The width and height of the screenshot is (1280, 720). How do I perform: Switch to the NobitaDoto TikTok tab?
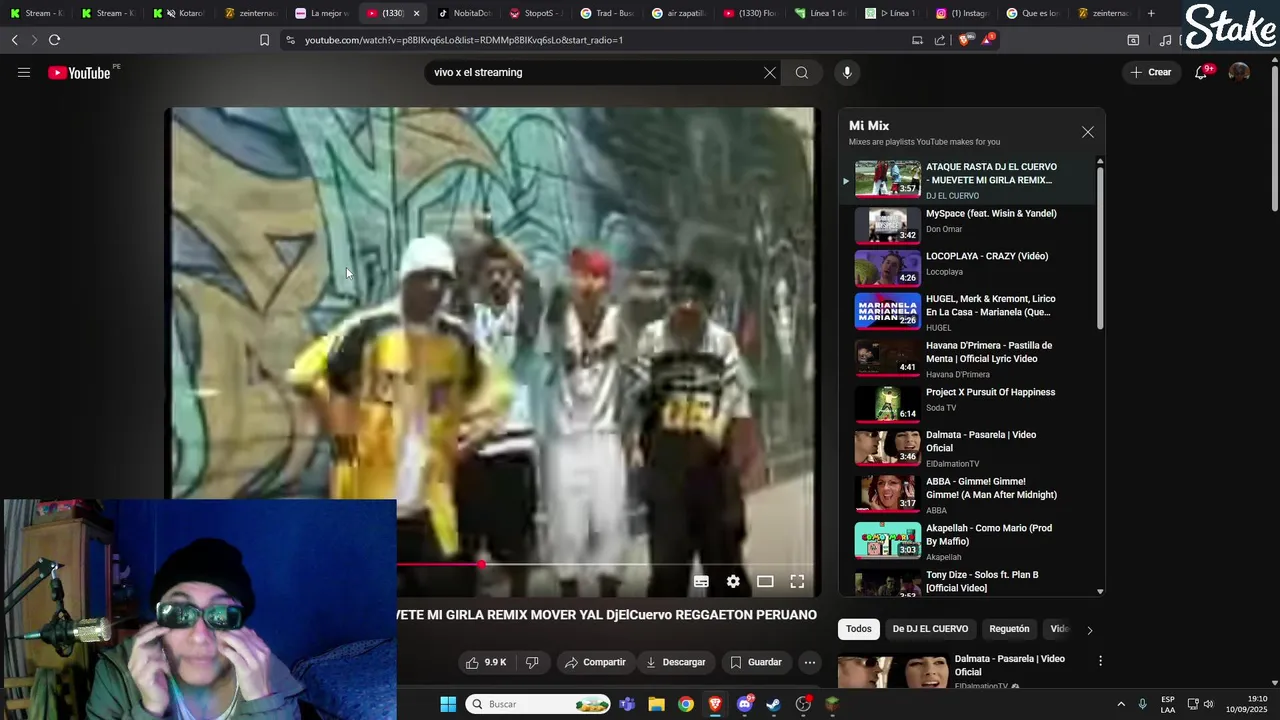tap(467, 13)
